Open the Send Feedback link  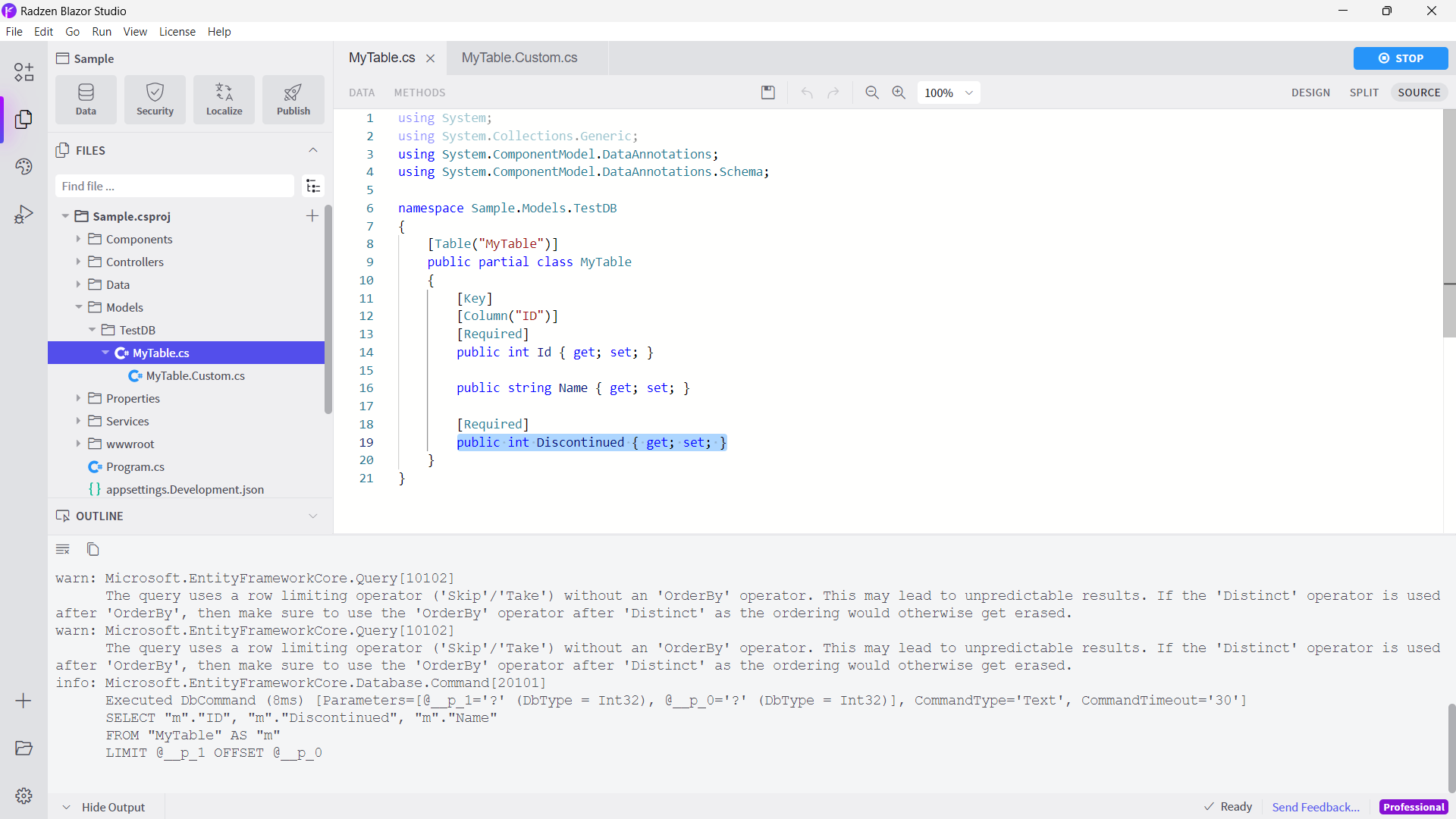click(x=1316, y=807)
